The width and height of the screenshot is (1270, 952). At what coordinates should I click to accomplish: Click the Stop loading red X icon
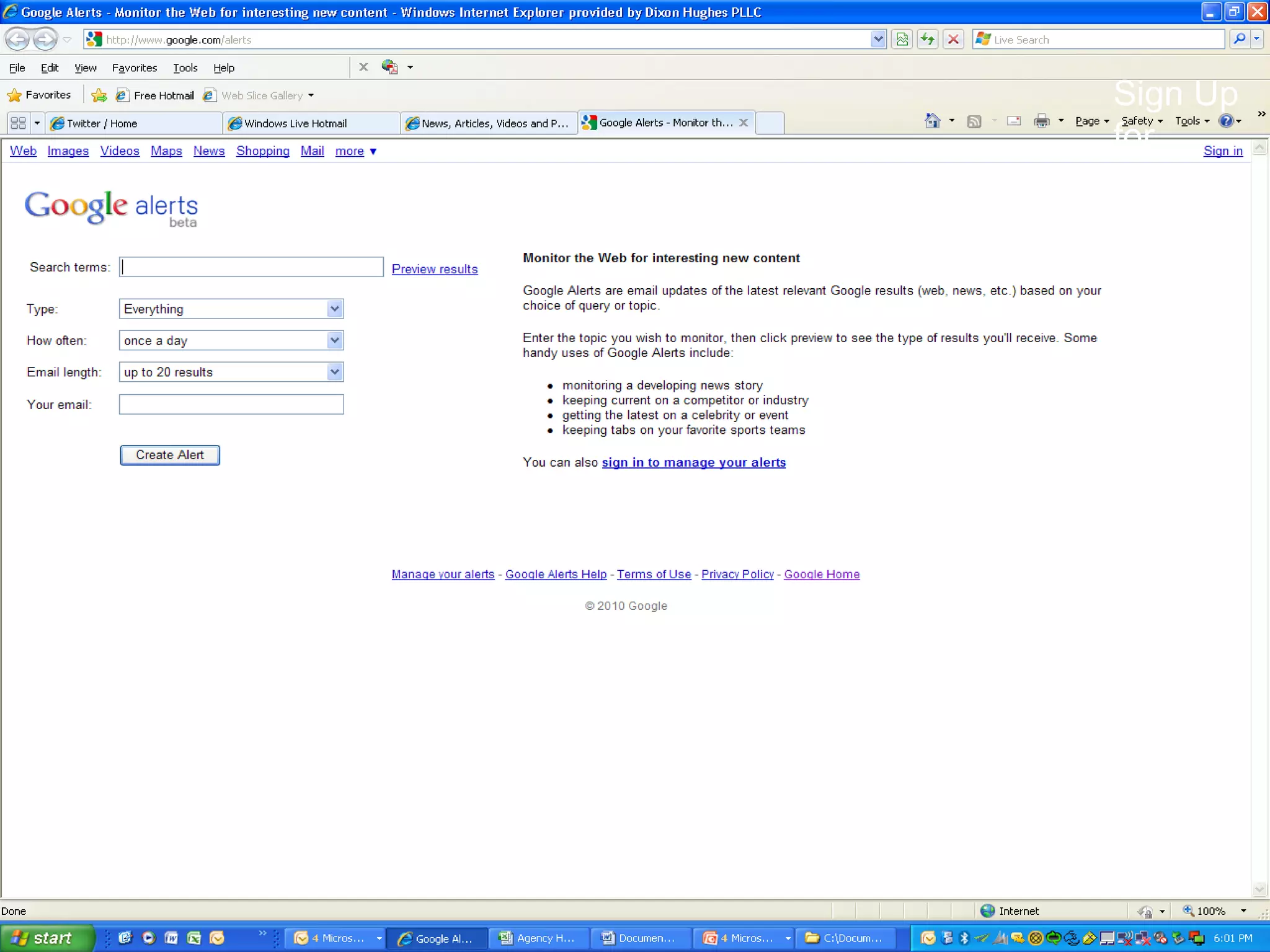pos(953,40)
